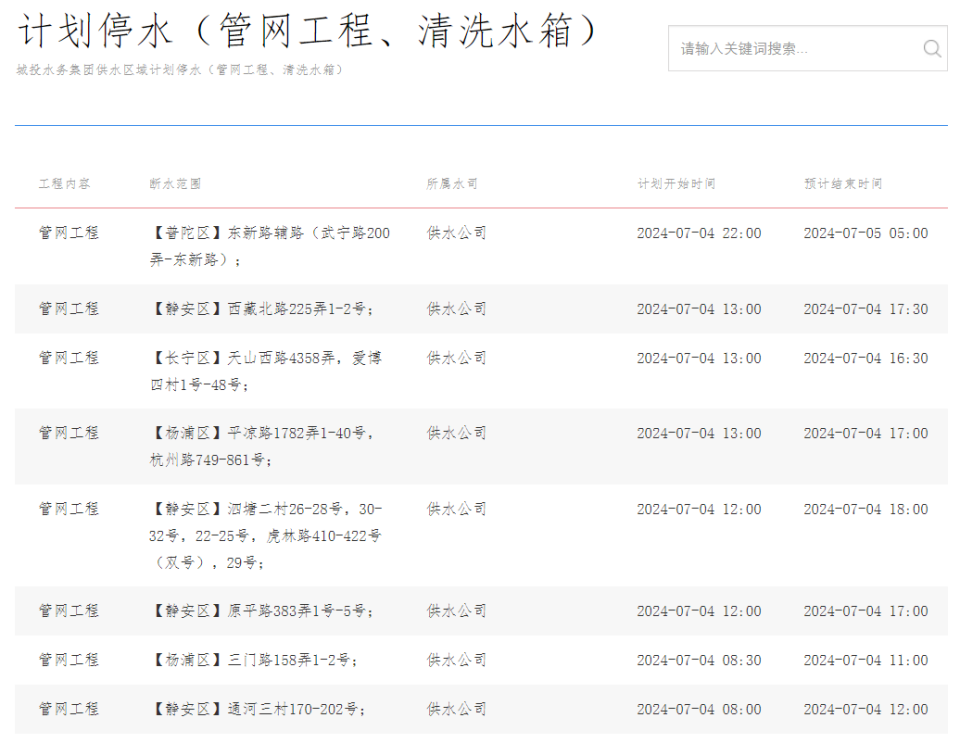Click the 预计结束时间 column header

(843, 184)
